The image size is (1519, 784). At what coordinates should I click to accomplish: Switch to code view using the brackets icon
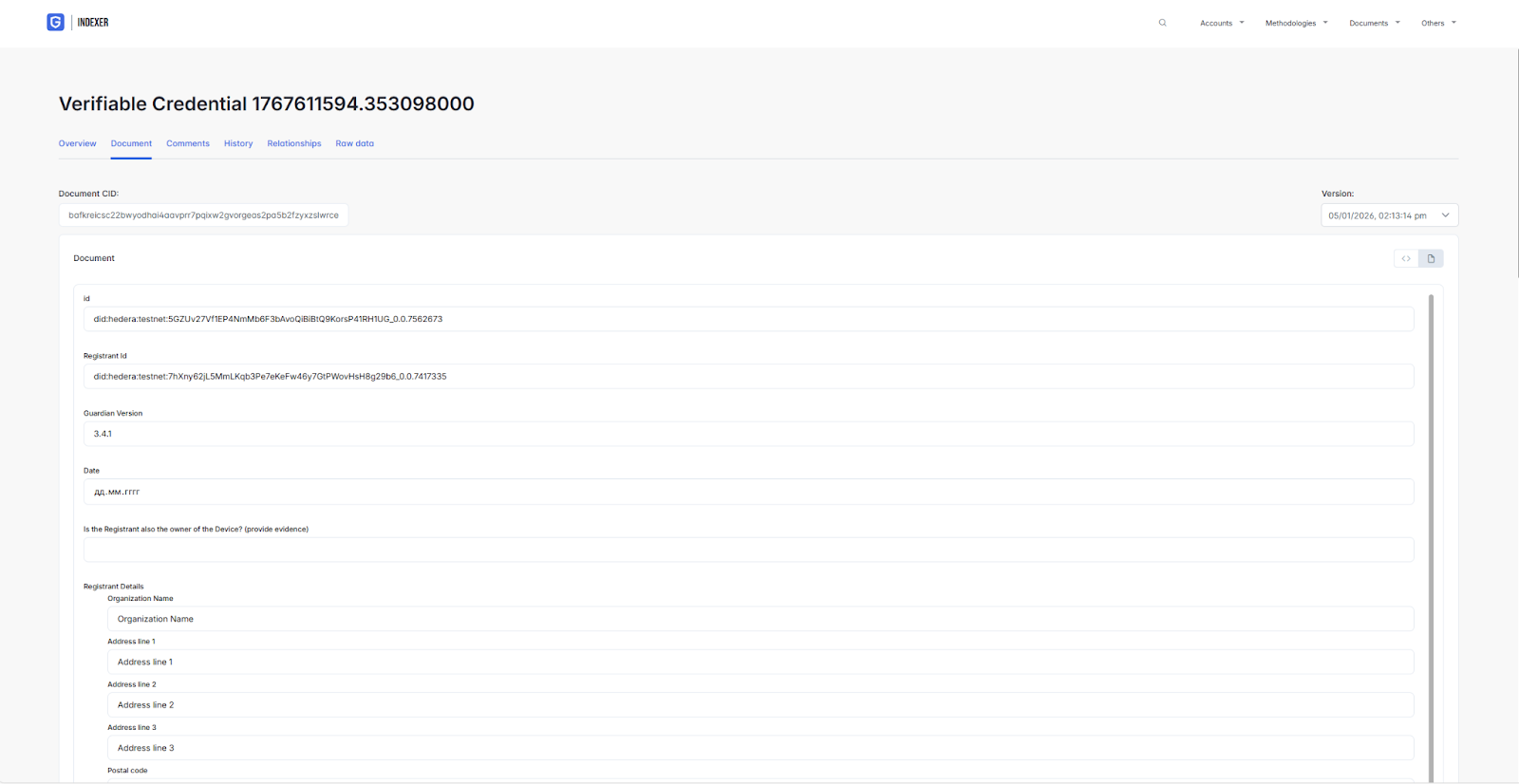(x=1406, y=258)
